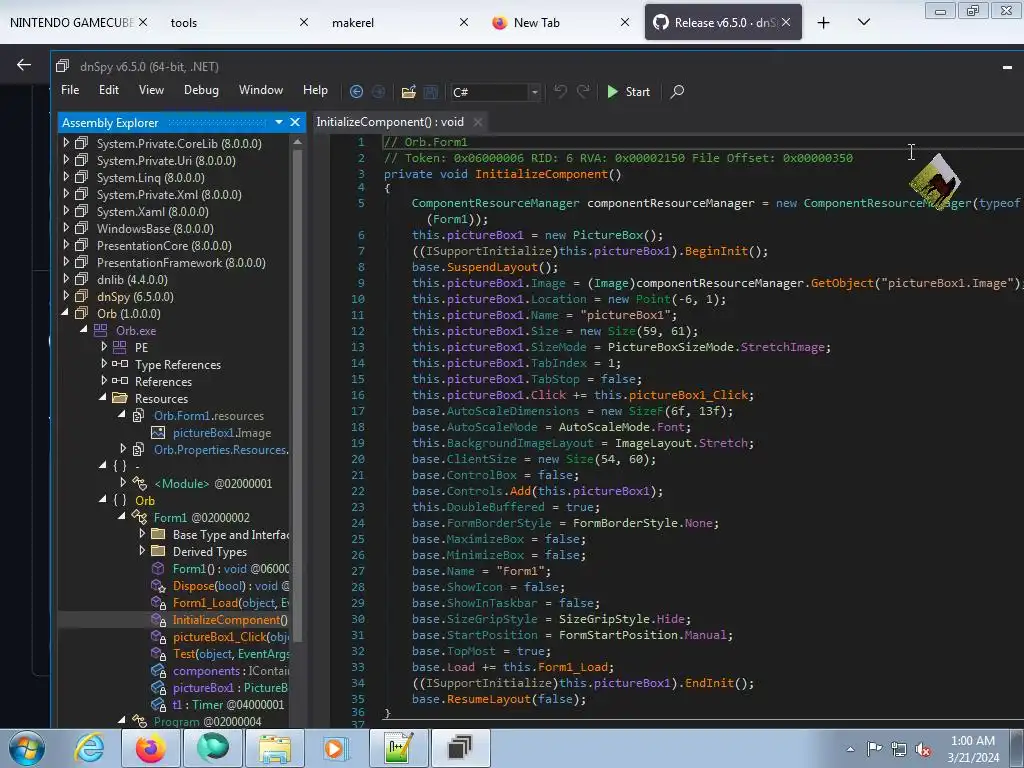1024x768 pixels.
Task: Expand the System.Linq assembly node
Action: pos(65,176)
